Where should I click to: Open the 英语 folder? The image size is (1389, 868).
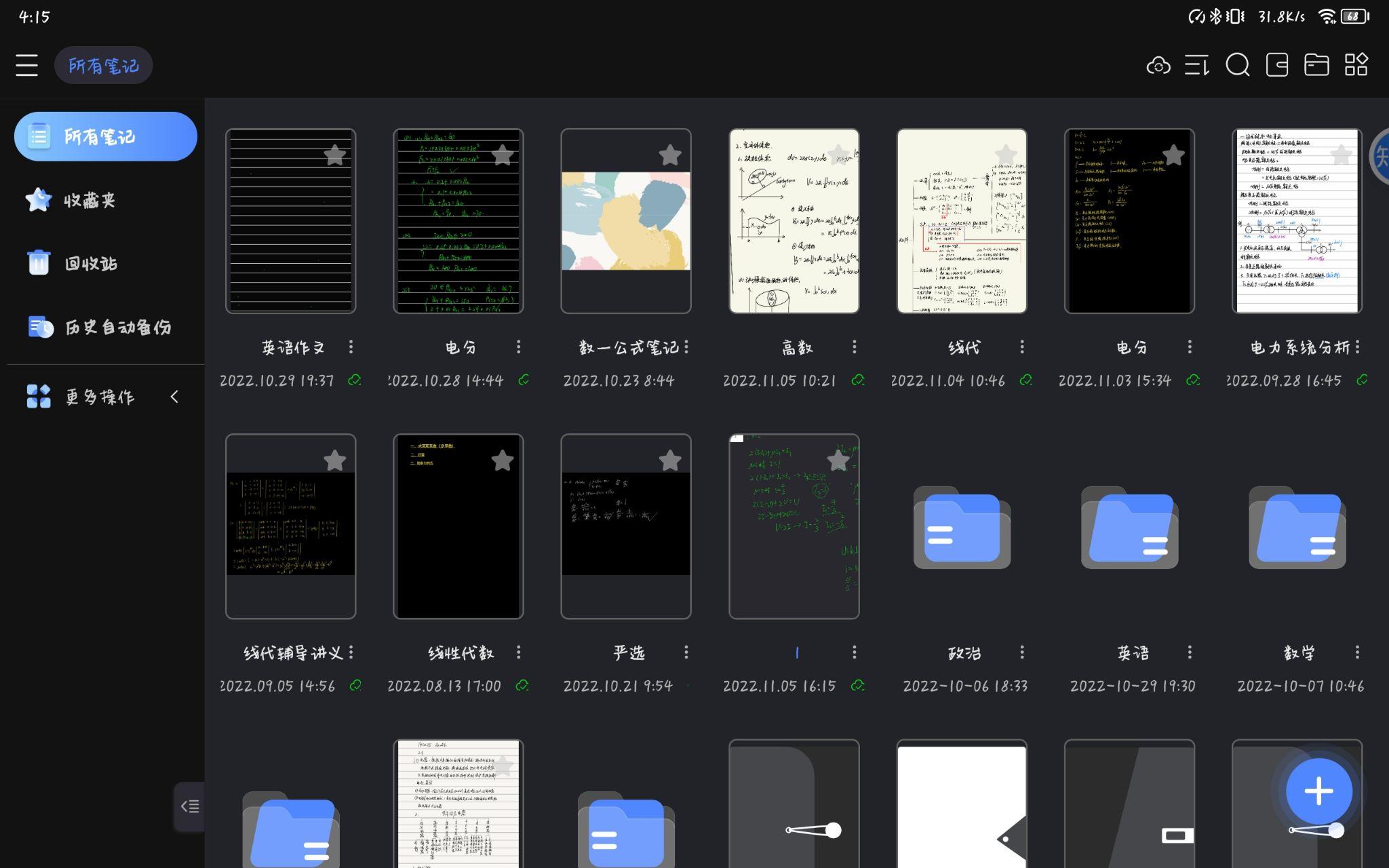pyautogui.click(x=1129, y=528)
